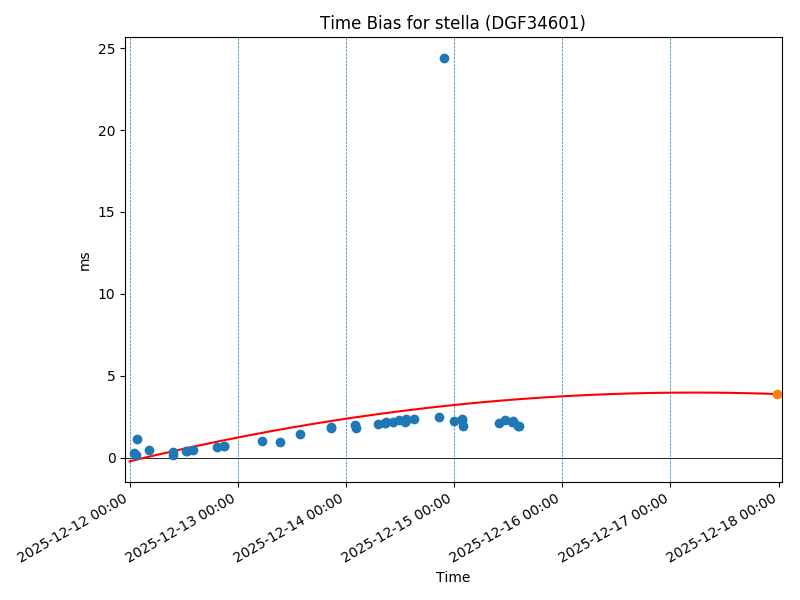Pick the y-axis tick label 5
Image resolution: width=800 pixels, height=600 pixels.
pyautogui.click(x=109, y=376)
